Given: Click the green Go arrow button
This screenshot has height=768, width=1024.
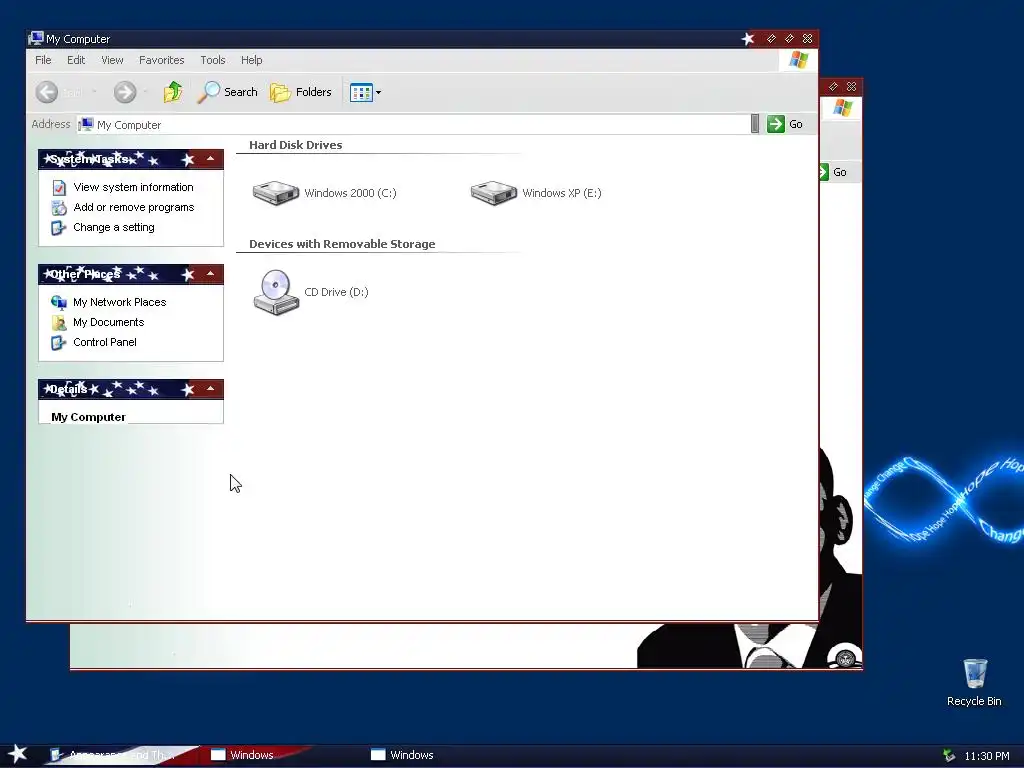Looking at the screenshot, I should point(775,124).
